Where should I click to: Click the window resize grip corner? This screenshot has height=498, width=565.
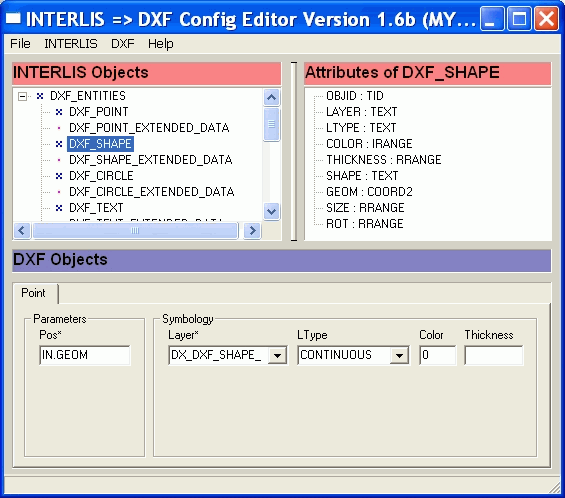554,488
